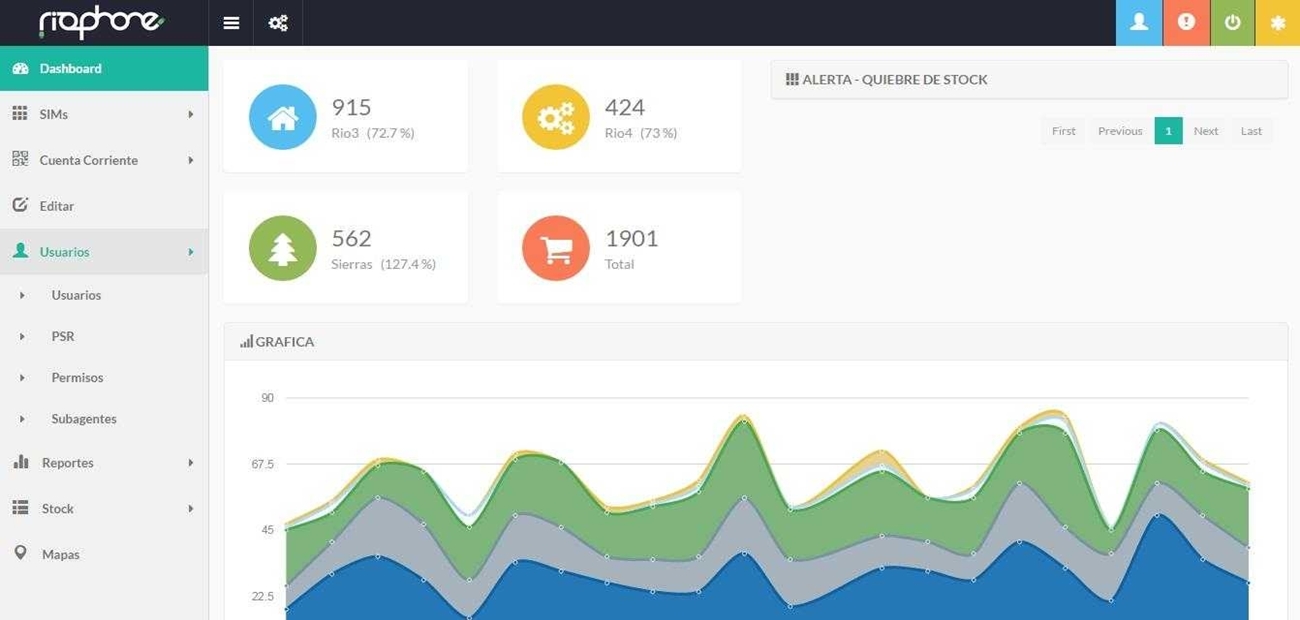Toggle the sidebar with the hamburger icon
1300x620 pixels.
click(231, 23)
